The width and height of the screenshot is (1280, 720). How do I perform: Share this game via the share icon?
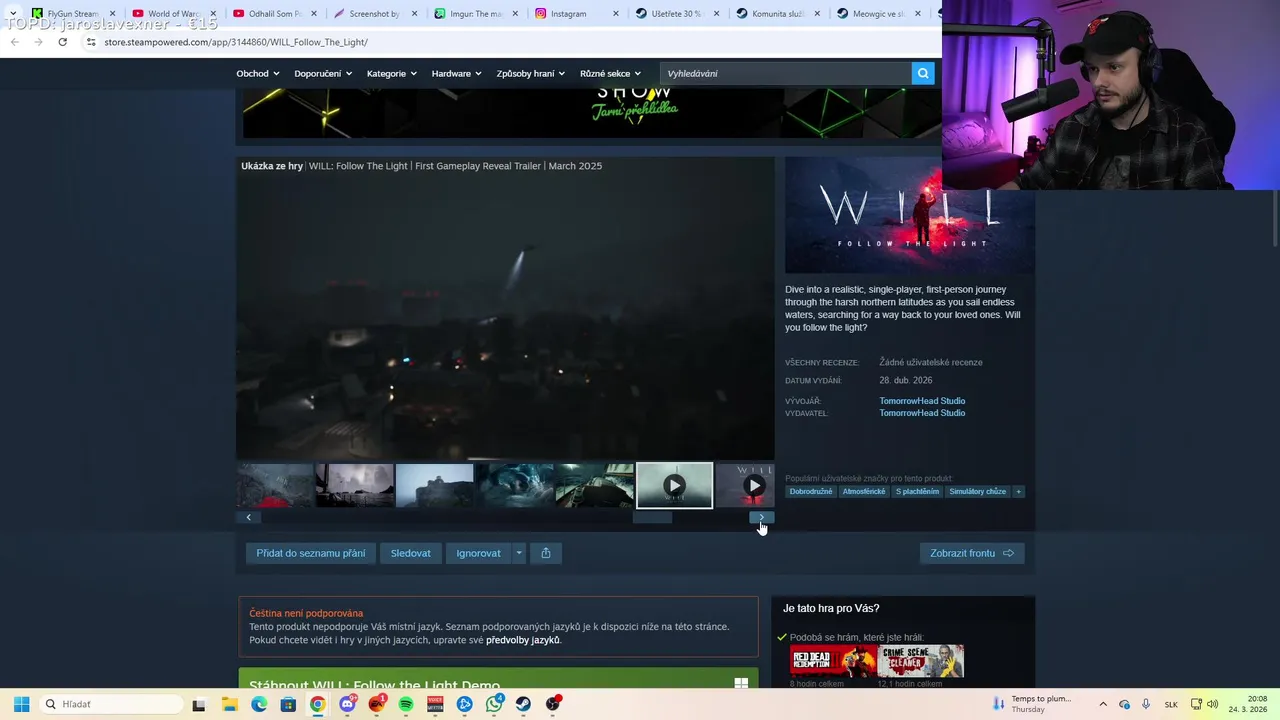click(x=546, y=553)
